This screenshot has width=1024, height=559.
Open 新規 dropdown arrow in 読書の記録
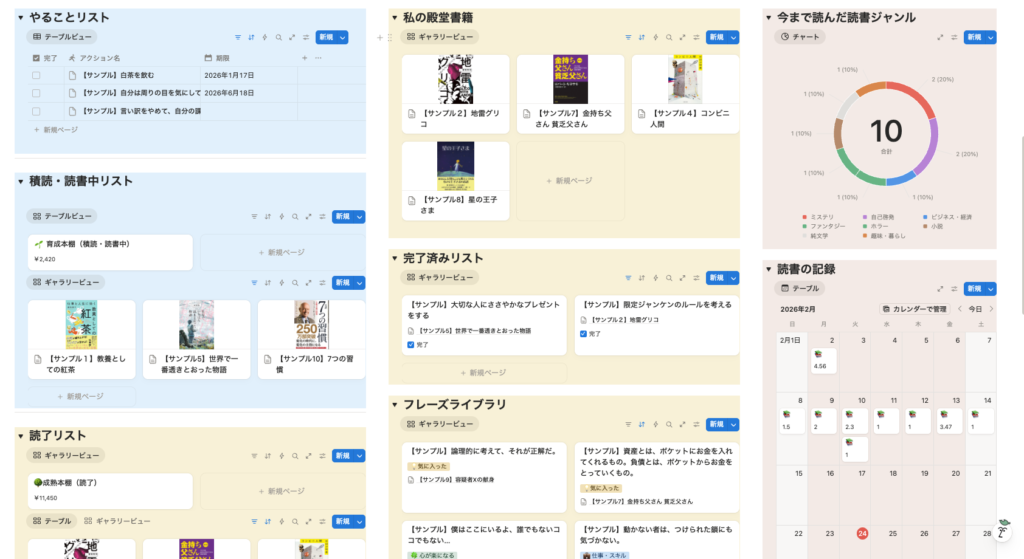coord(989,288)
